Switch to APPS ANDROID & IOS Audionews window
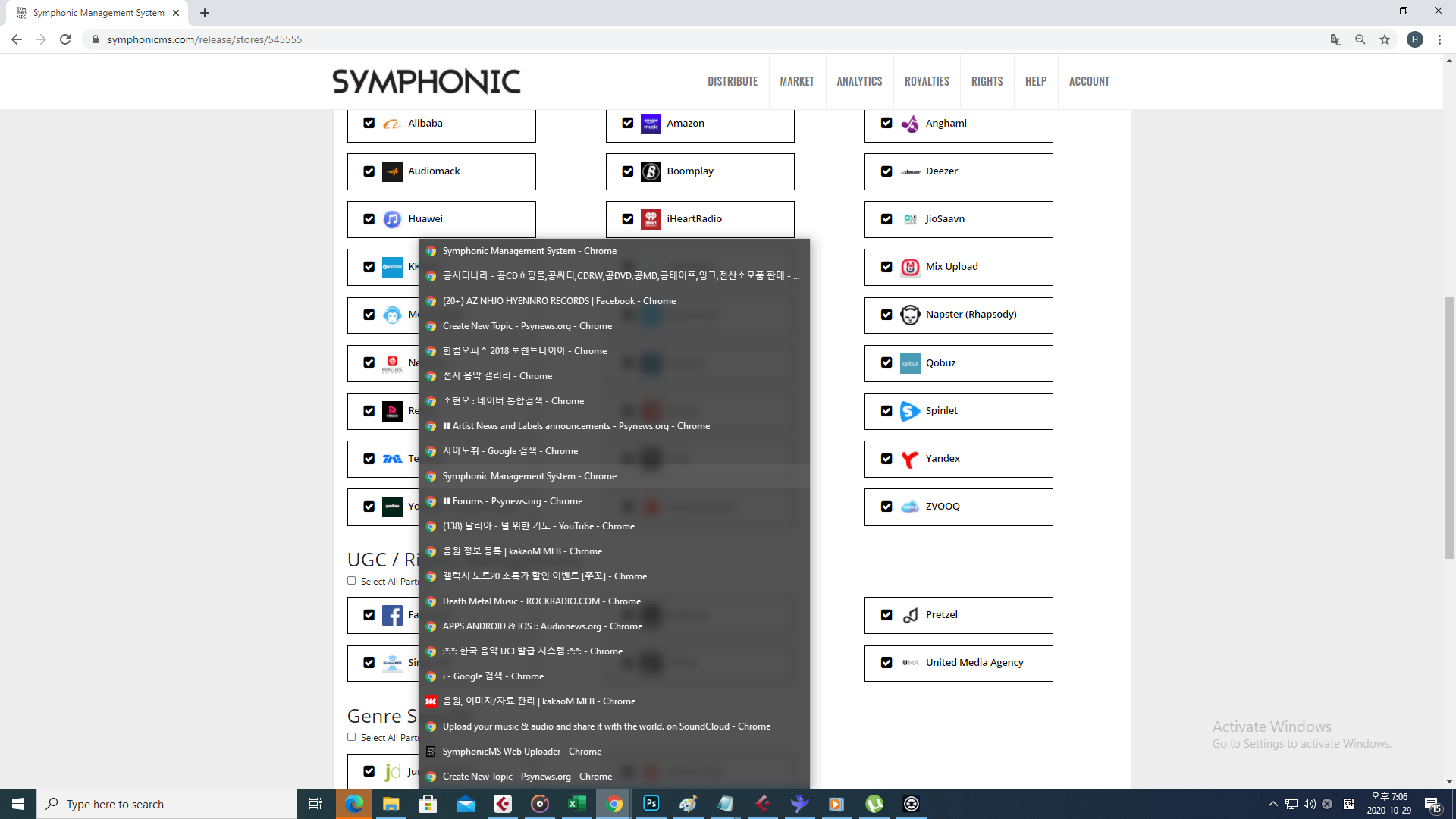 (614, 626)
